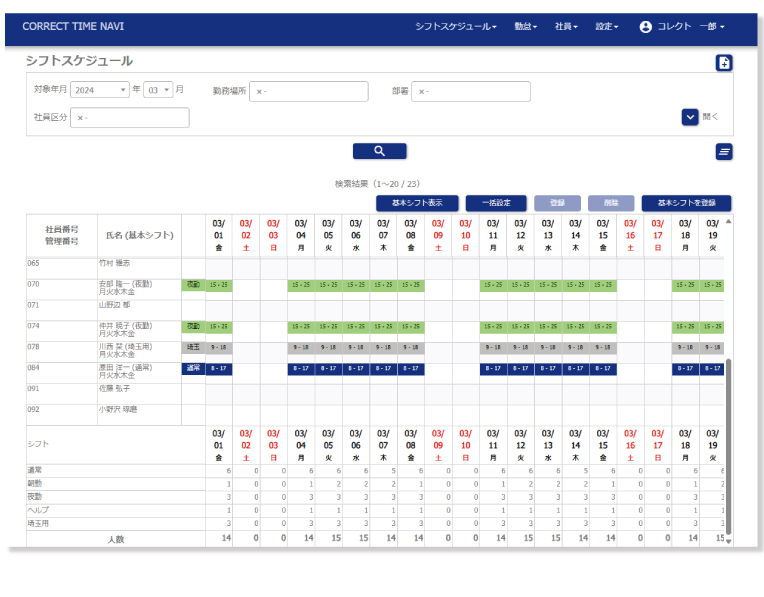Screen dimensions: 764x597
Task: Open the month dropdown showing 03
Action: point(158,90)
